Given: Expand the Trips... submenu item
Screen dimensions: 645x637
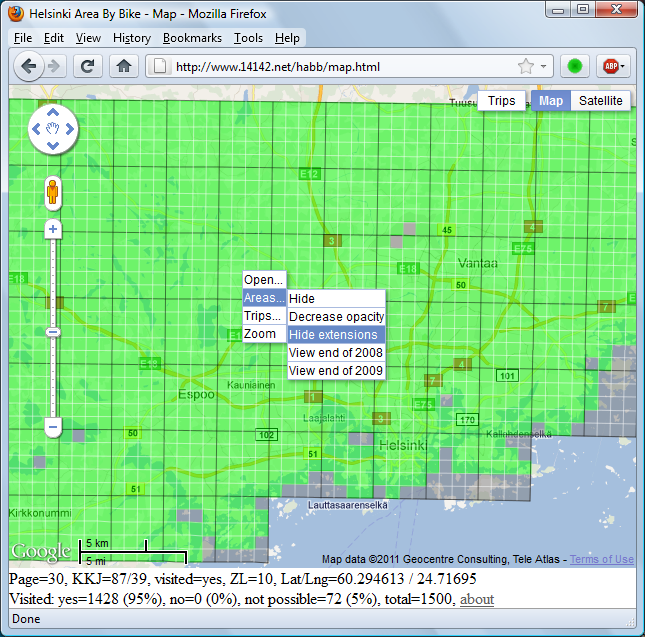Looking at the screenshot, I should coord(264,316).
